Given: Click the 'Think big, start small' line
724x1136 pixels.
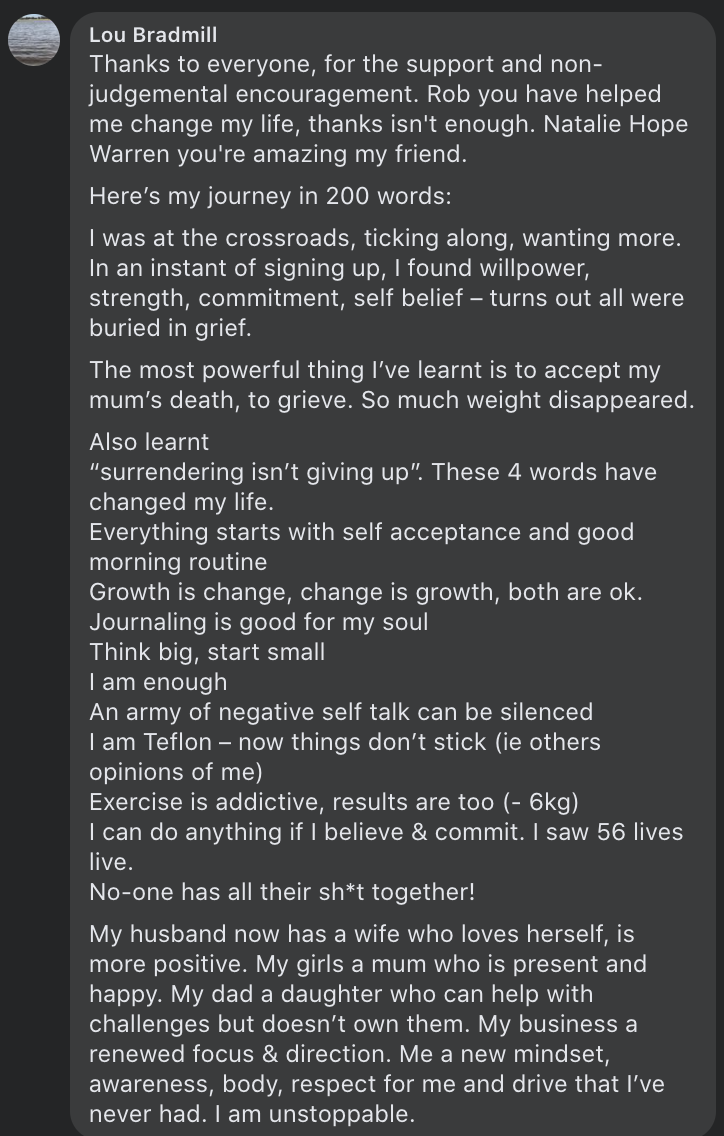Looking at the screenshot, I should tap(207, 652).
